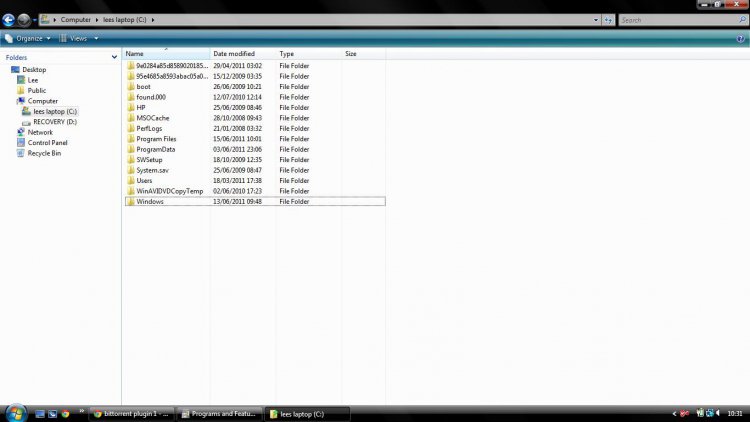Select the found.000 folder icon
This screenshot has height=422, width=750.
pyautogui.click(x=131, y=97)
